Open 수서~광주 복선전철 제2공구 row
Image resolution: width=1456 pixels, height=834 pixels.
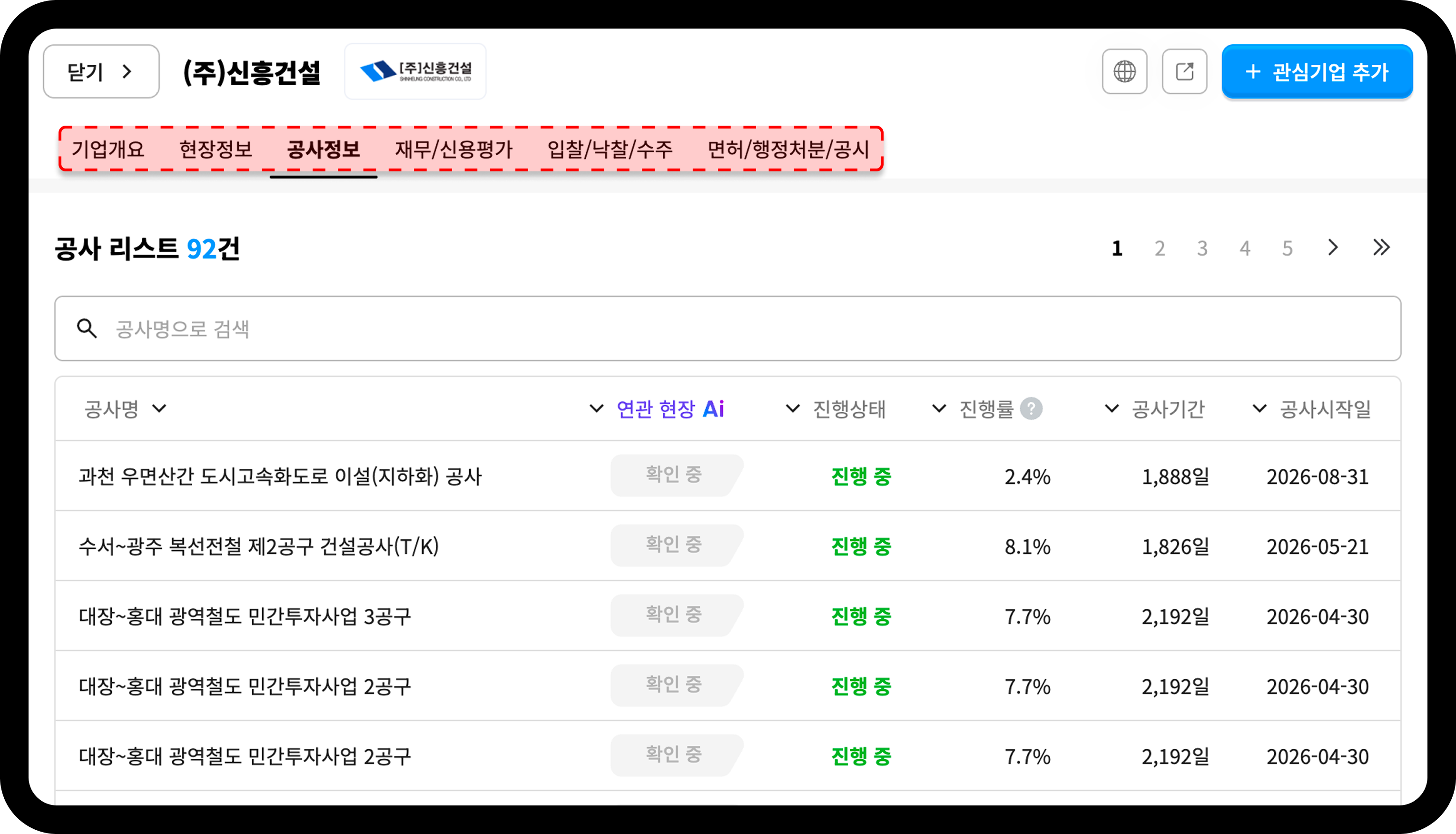(728, 546)
